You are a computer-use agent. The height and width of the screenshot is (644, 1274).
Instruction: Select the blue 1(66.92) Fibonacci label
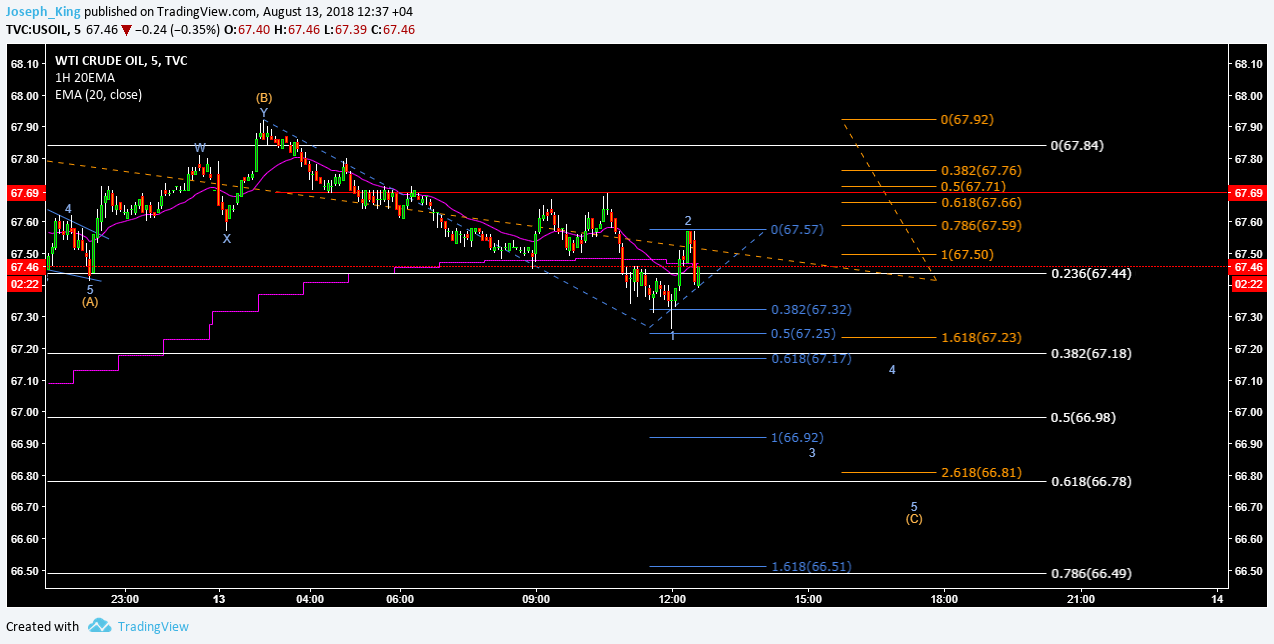point(797,438)
